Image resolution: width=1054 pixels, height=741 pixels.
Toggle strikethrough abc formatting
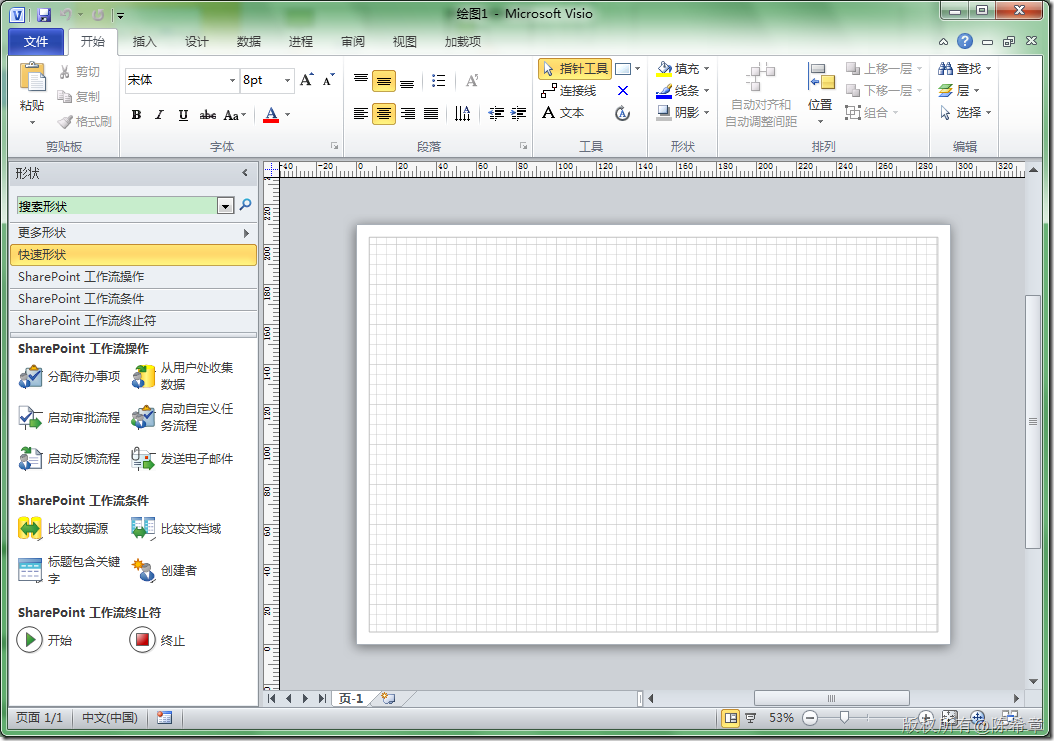pyautogui.click(x=208, y=115)
